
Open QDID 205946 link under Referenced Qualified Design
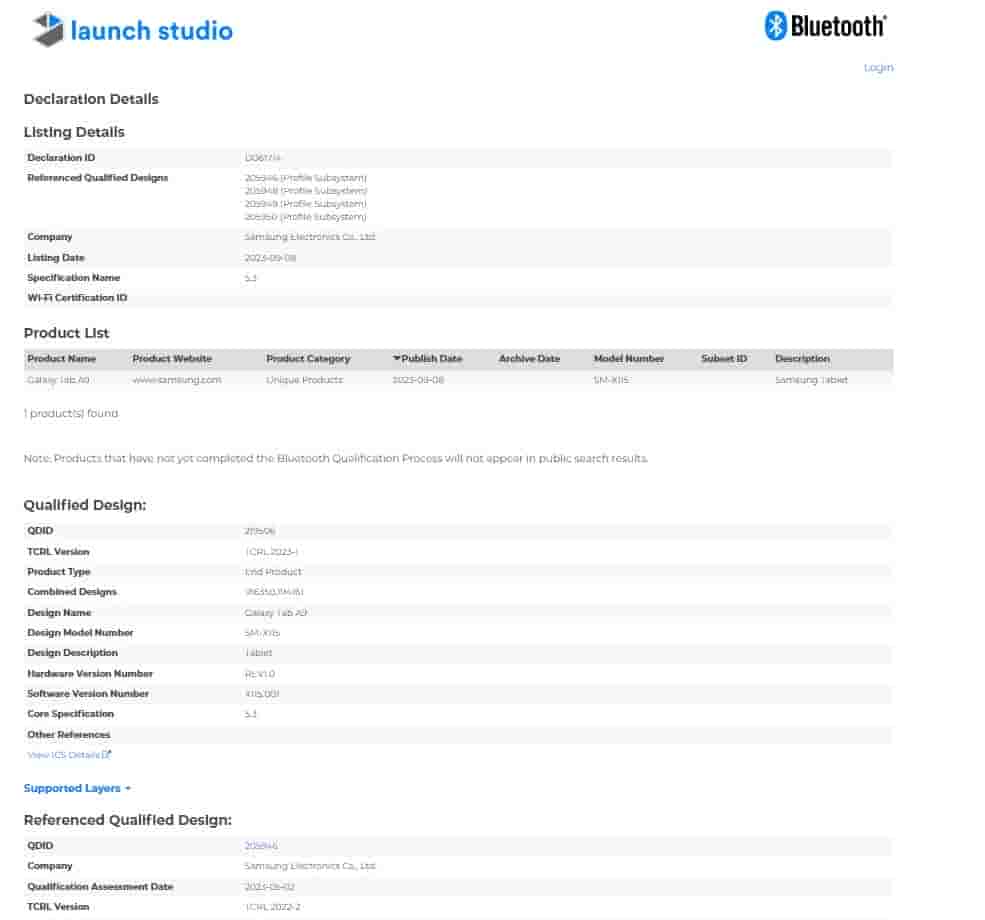point(261,846)
